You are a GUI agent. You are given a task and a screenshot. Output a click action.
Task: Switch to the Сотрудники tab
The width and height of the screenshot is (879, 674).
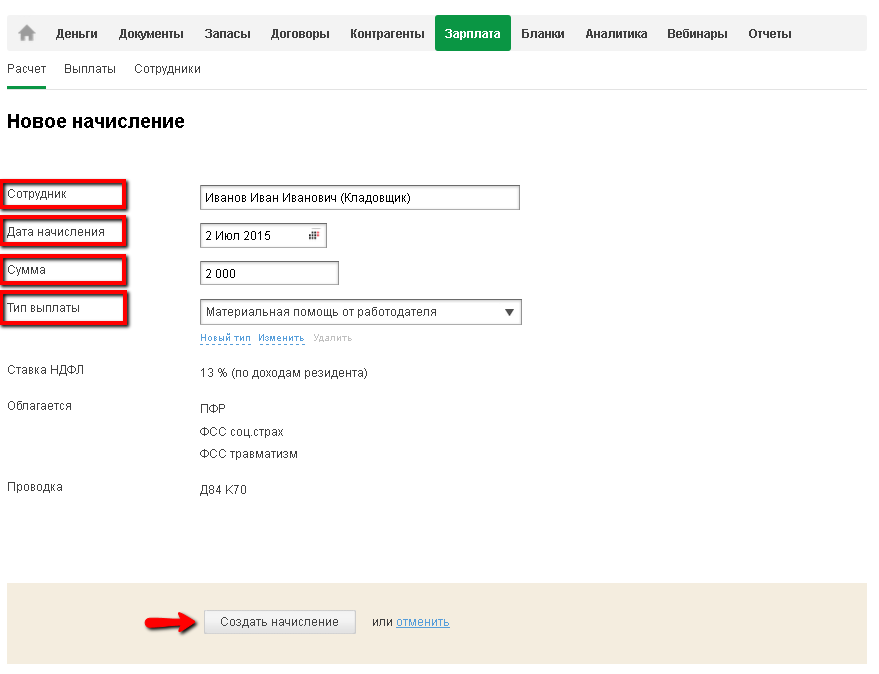[167, 69]
